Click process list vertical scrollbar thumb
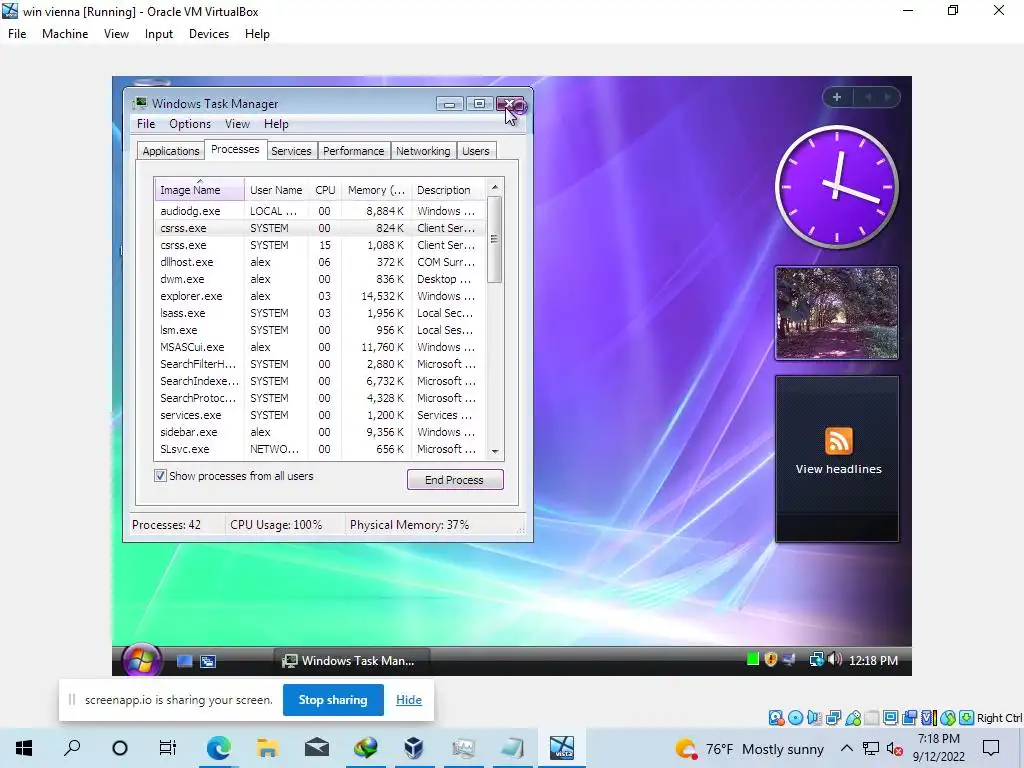 [x=495, y=239]
